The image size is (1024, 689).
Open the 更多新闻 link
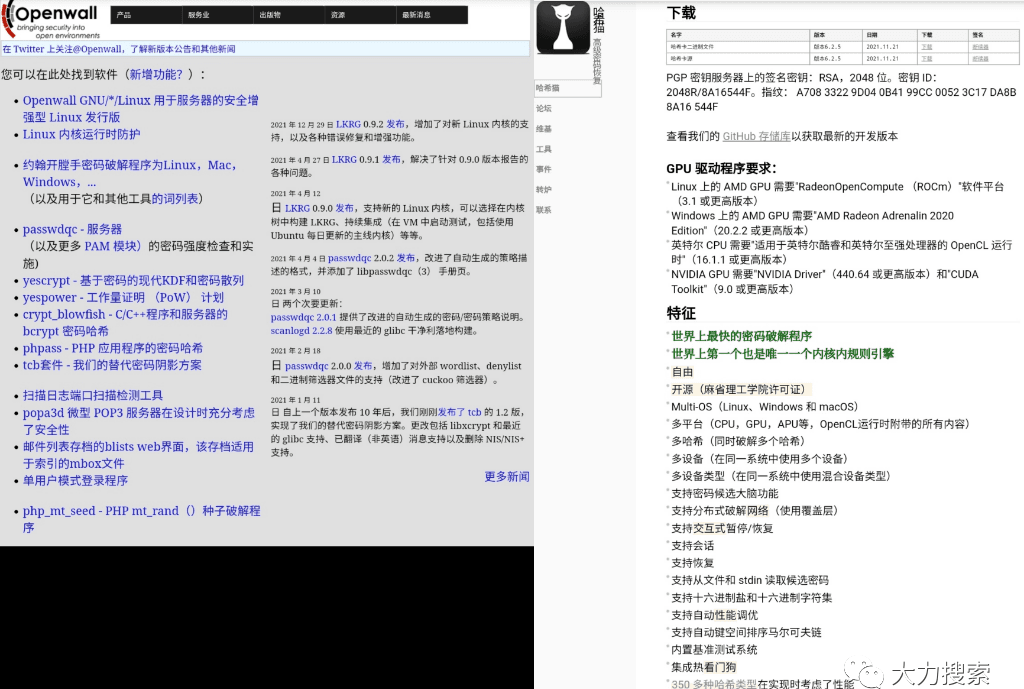506,477
